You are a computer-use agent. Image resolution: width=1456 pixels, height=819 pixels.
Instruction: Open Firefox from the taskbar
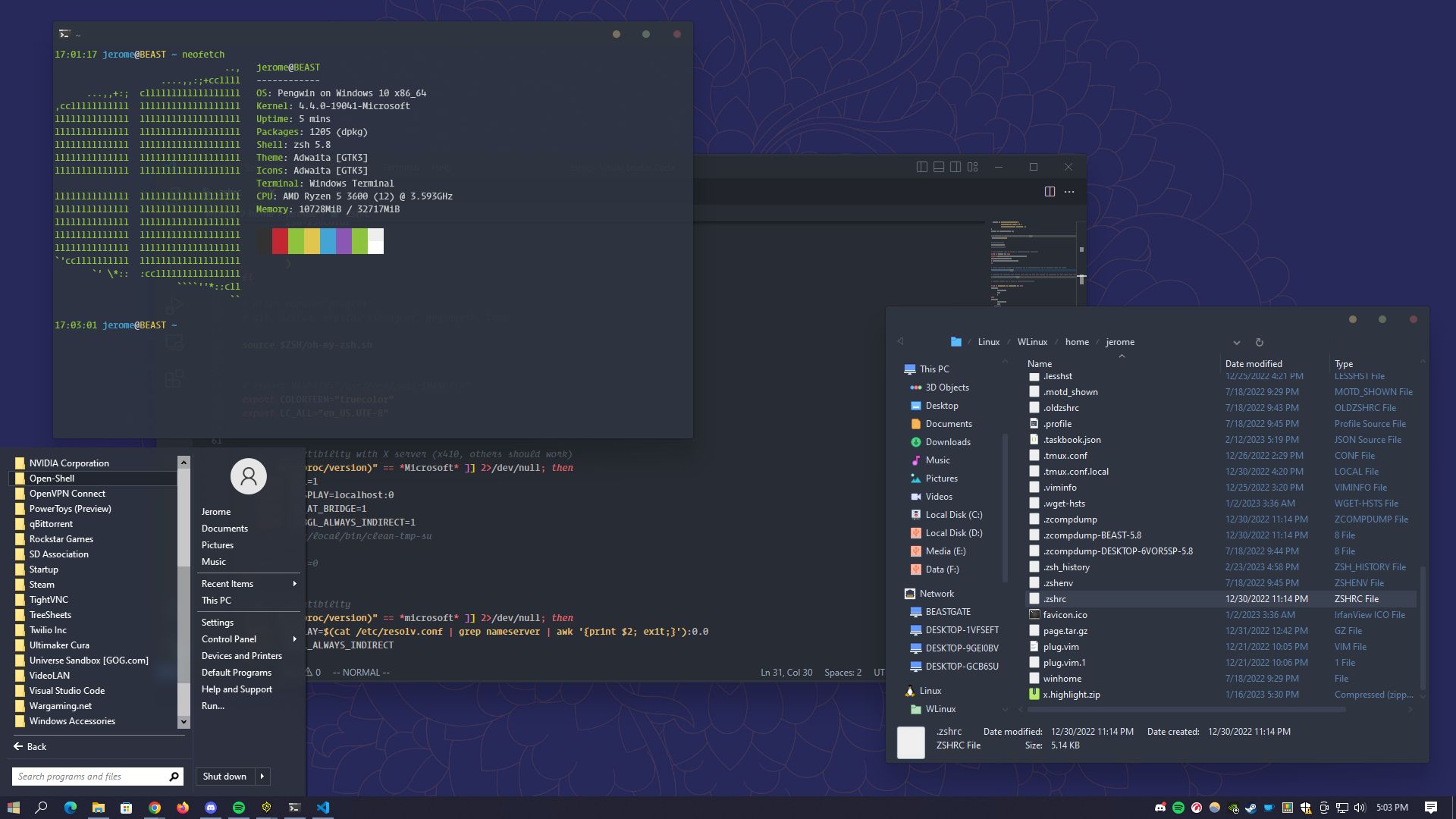click(183, 808)
